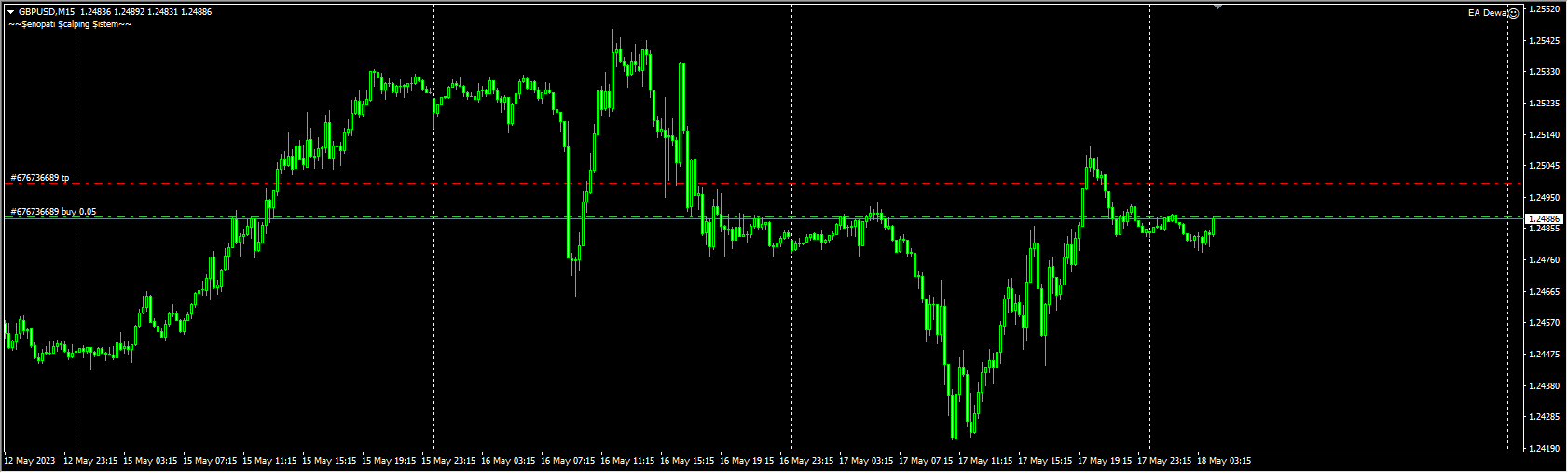Click the 1.25045 price scale label
1568x473 pixels.
coord(1545,166)
